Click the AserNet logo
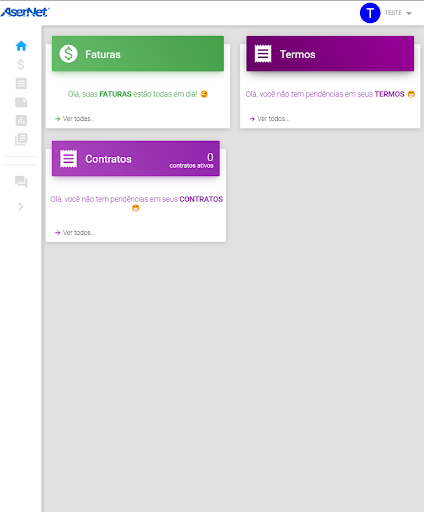 click(25, 12)
